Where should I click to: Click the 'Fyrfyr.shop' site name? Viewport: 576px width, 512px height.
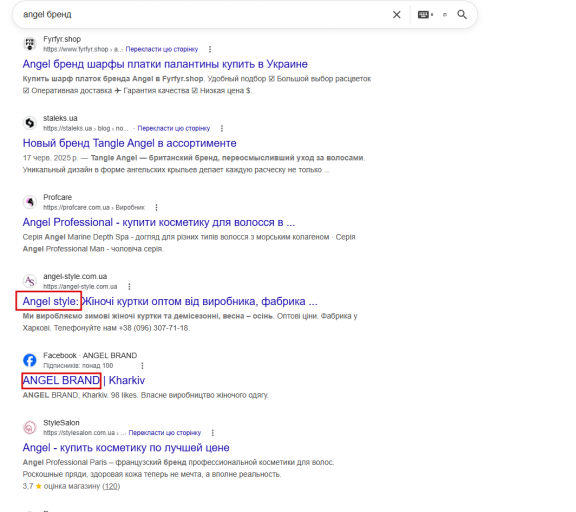point(62,39)
